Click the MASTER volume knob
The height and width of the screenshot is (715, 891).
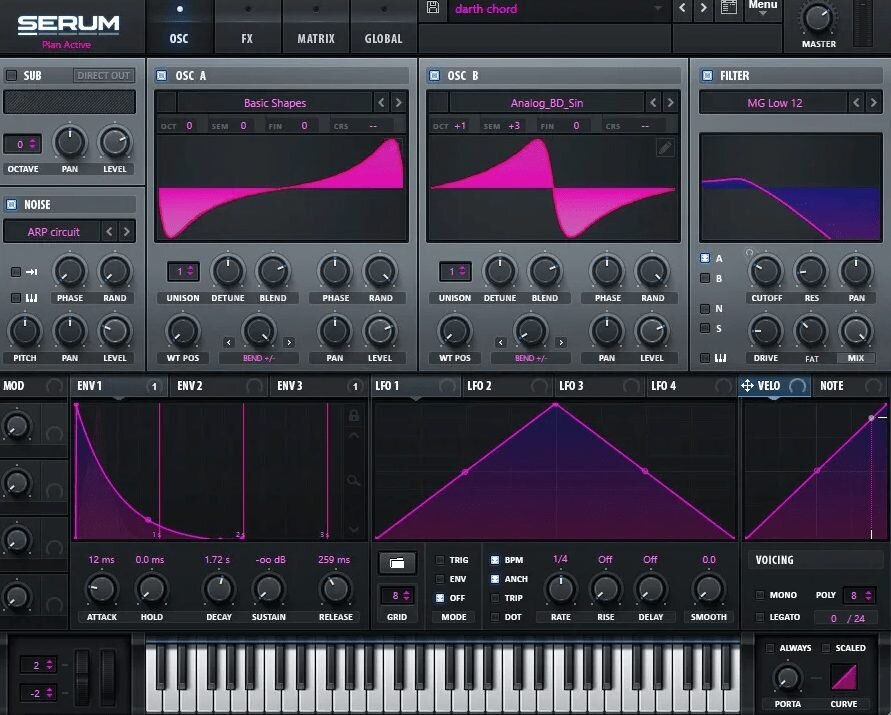point(818,17)
